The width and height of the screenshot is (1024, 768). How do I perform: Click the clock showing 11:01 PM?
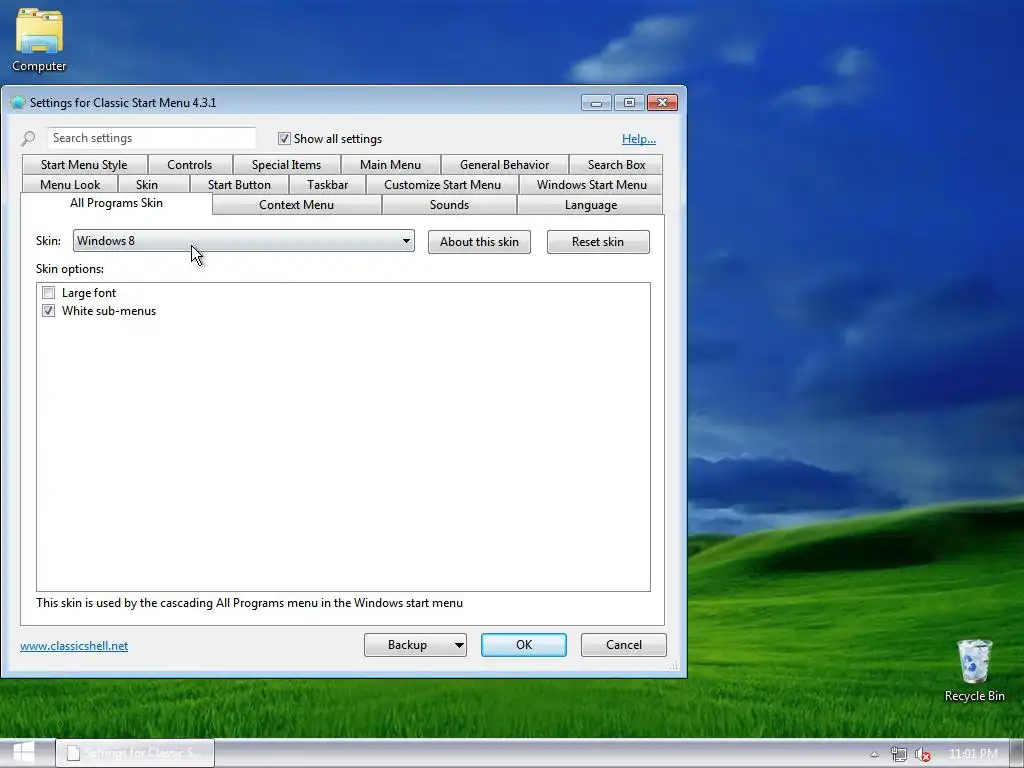point(972,754)
